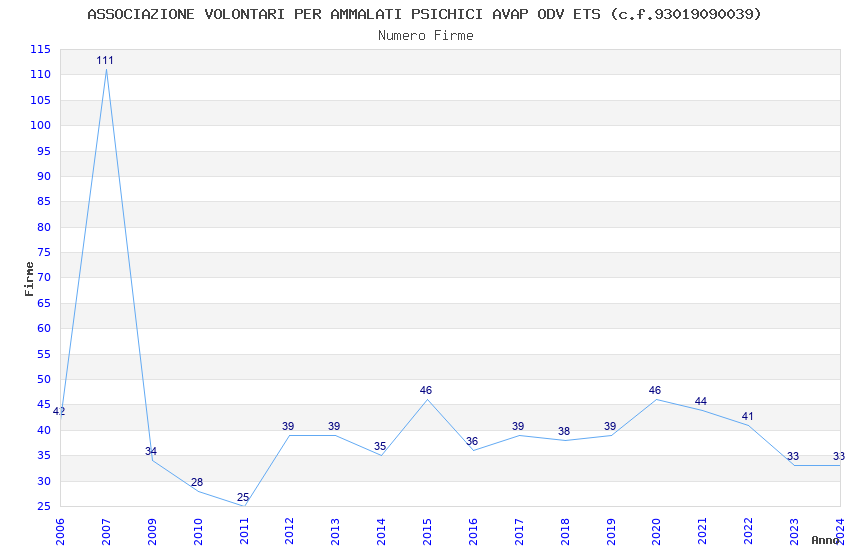This screenshot has width=850, height=550.
Task: Click the 35 y-axis tick label
Action: click(x=44, y=456)
